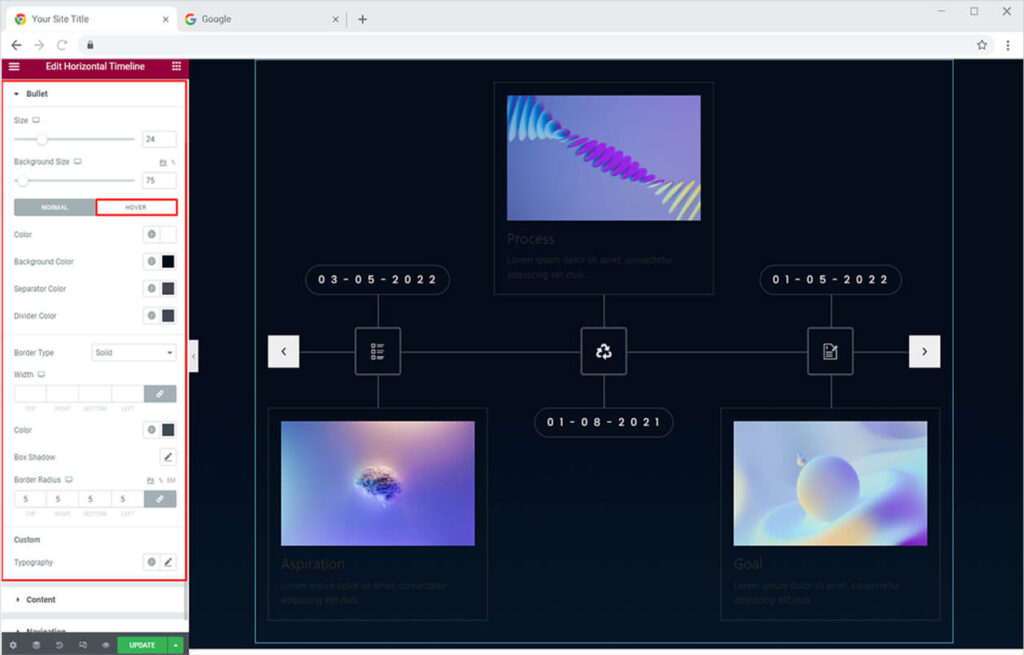Open the Border Type dropdown
Screen dimensions: 1024x655
(134, 353)
